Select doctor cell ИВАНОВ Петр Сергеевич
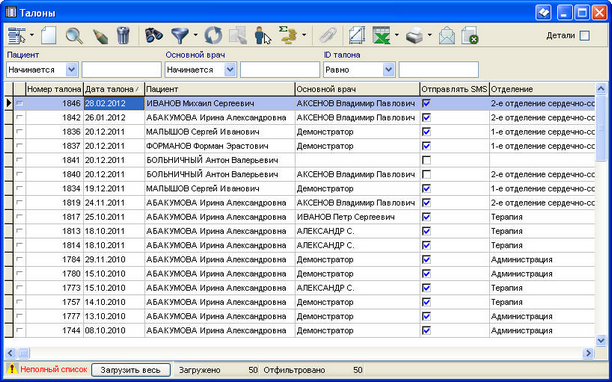This screenshot has height=382, width=612. pyautogui.click(x=357, y=217)
